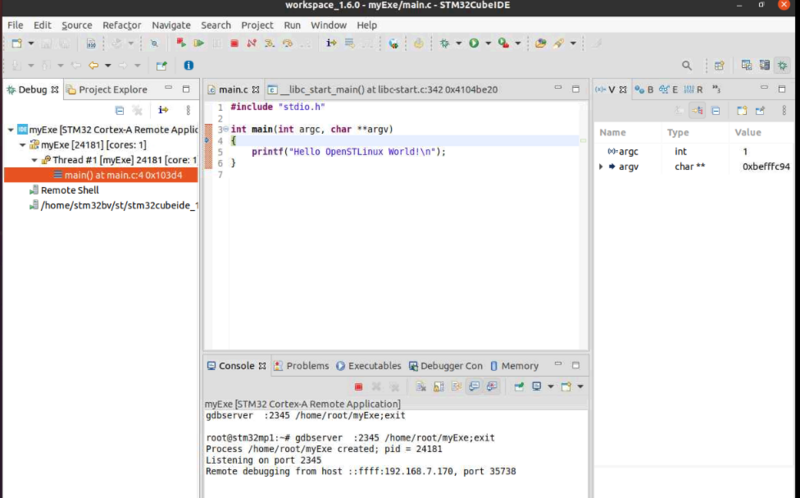
Task: Click the Run External Tools icon
Action: coord(504,43)
